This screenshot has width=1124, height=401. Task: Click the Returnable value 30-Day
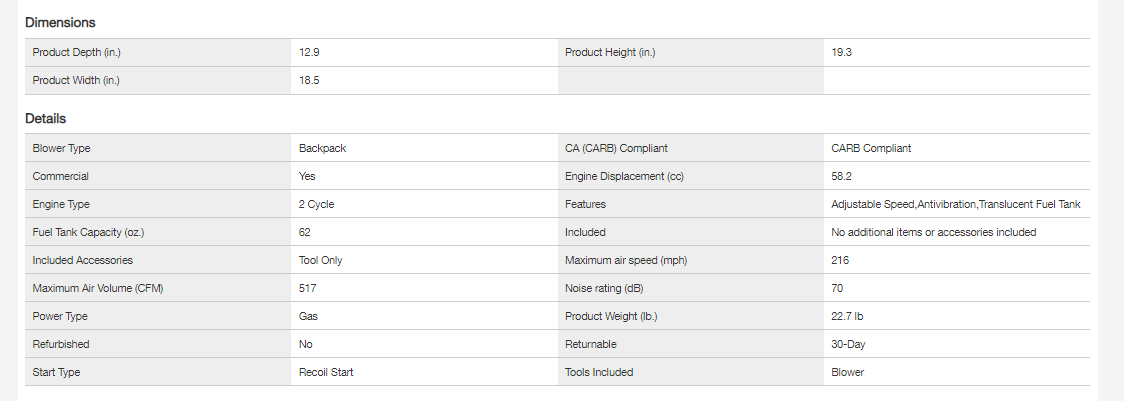[848, 344]
